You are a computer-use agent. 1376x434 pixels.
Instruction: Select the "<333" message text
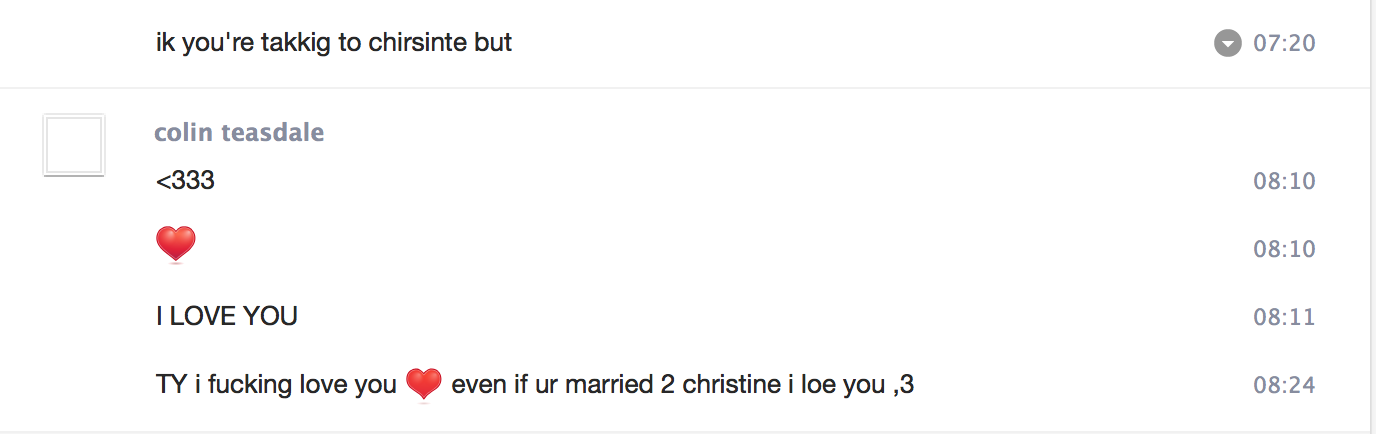click(x=186, y=181)
